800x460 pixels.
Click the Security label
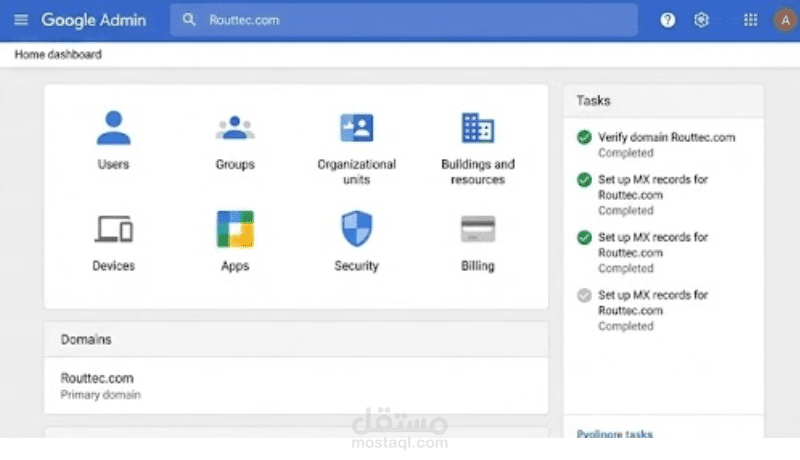pyautogui.click(x=357, y=266)
